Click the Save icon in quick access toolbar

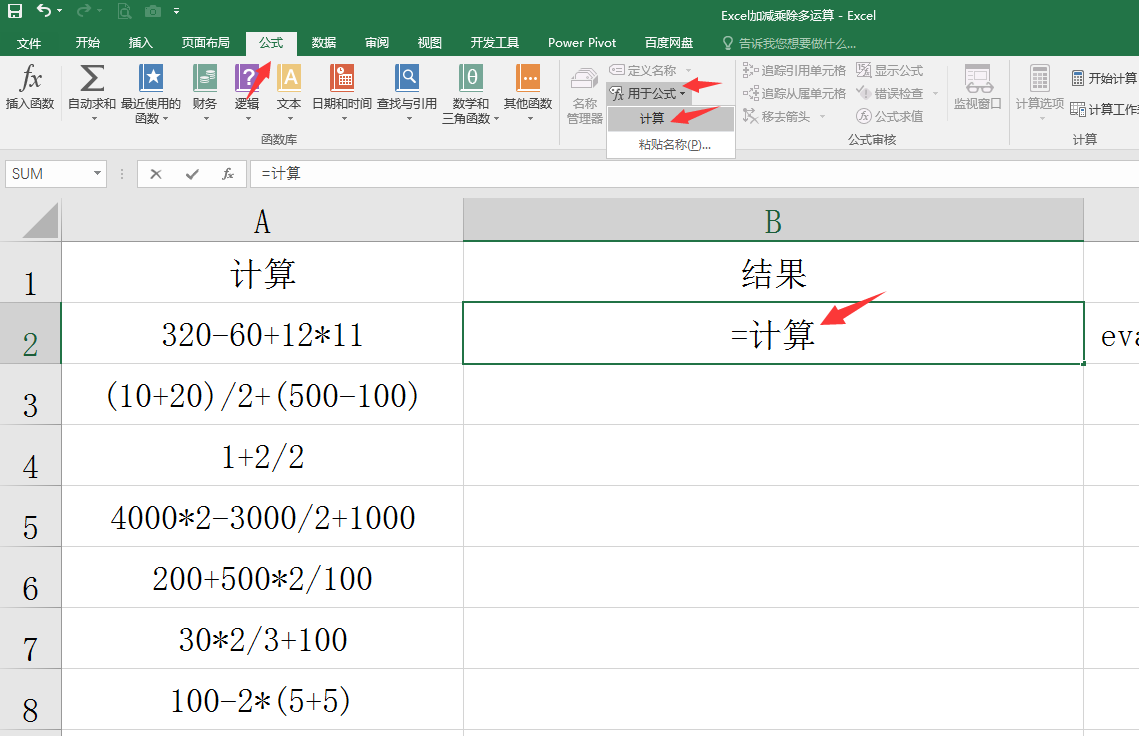[15, 12]
